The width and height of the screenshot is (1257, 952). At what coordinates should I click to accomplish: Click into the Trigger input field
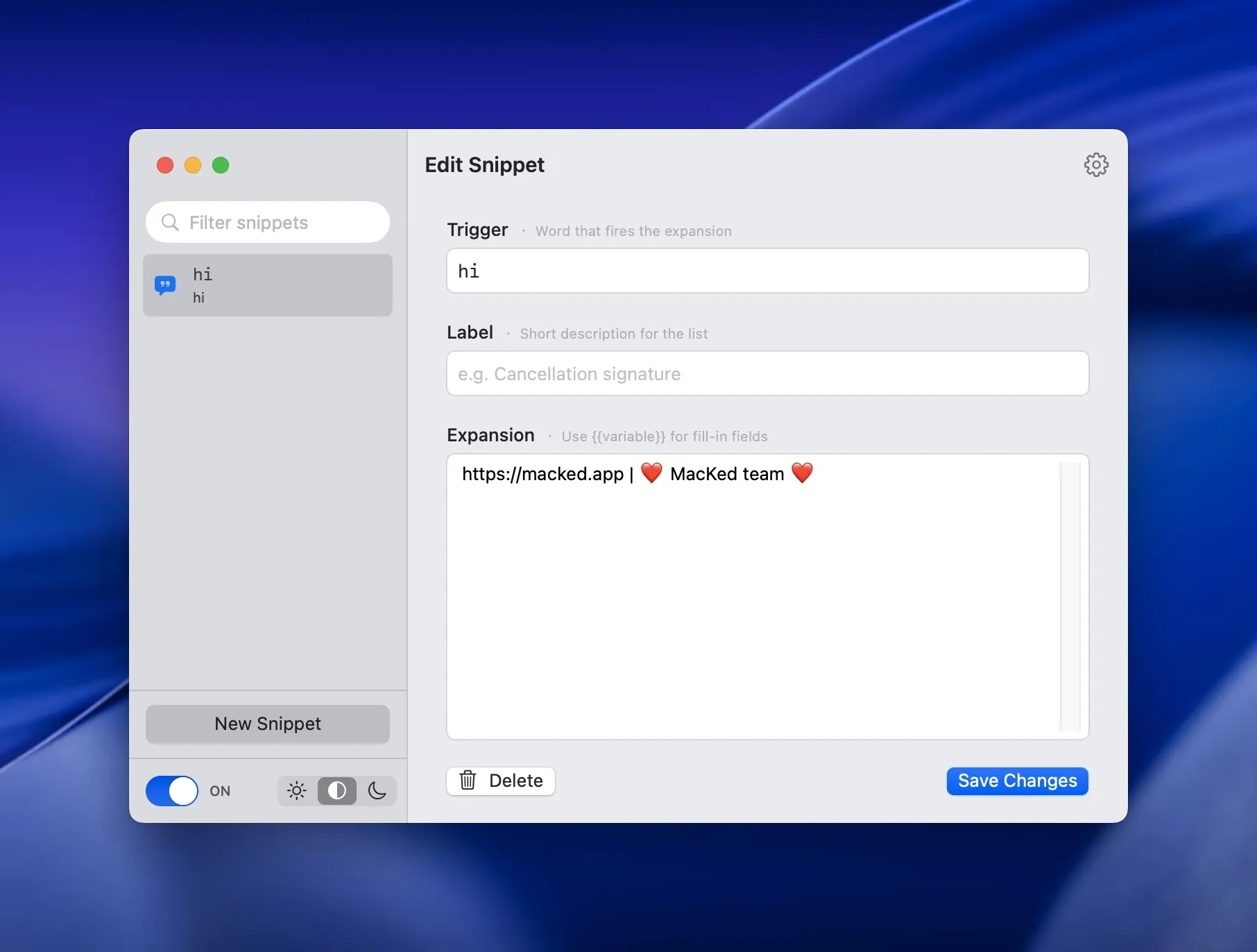768,271
